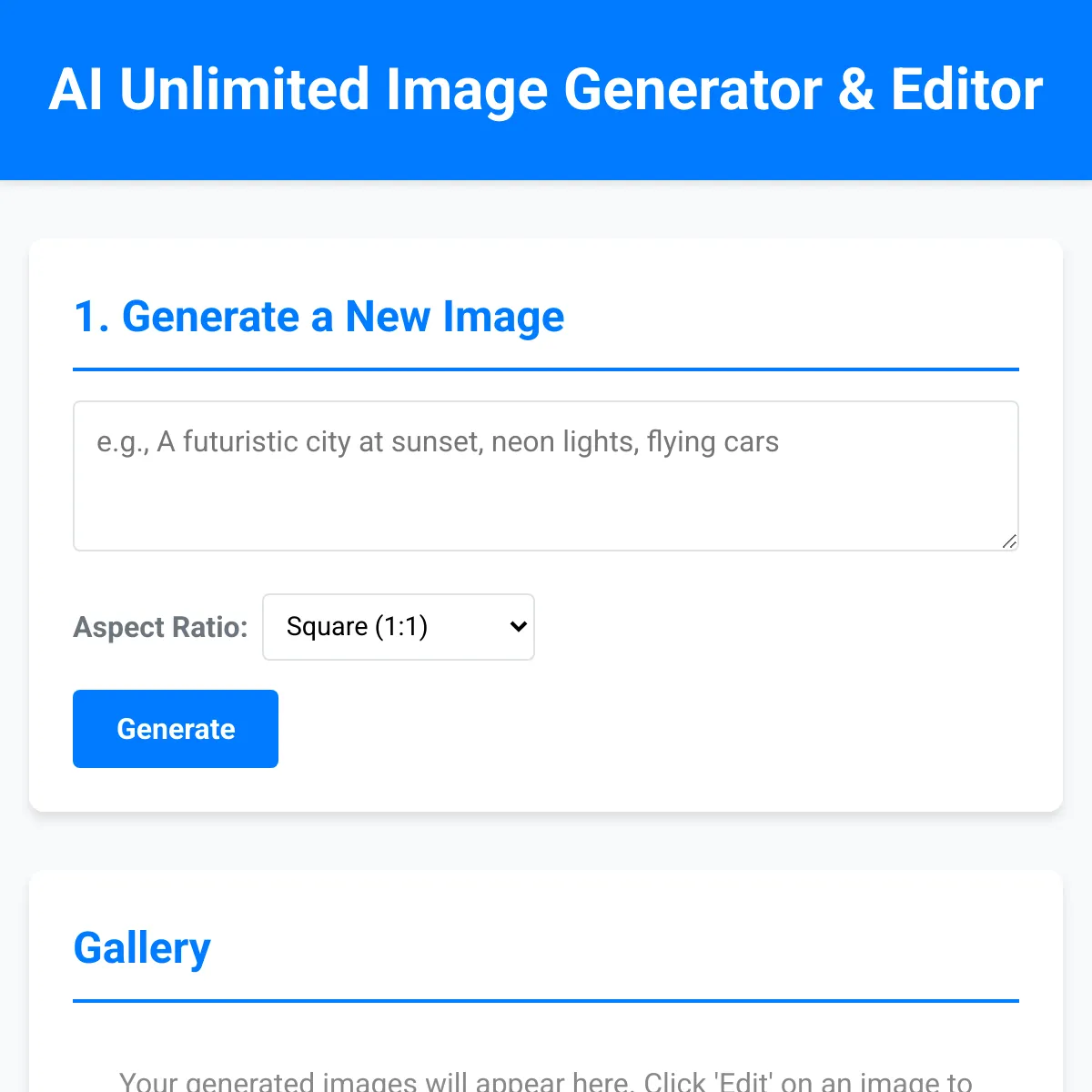Click the blue underline beneath the Gallery heading
Image resolution: width=1092 pixels, height=1092 pixels.
pyautogui.click(x=545, y=1001)
